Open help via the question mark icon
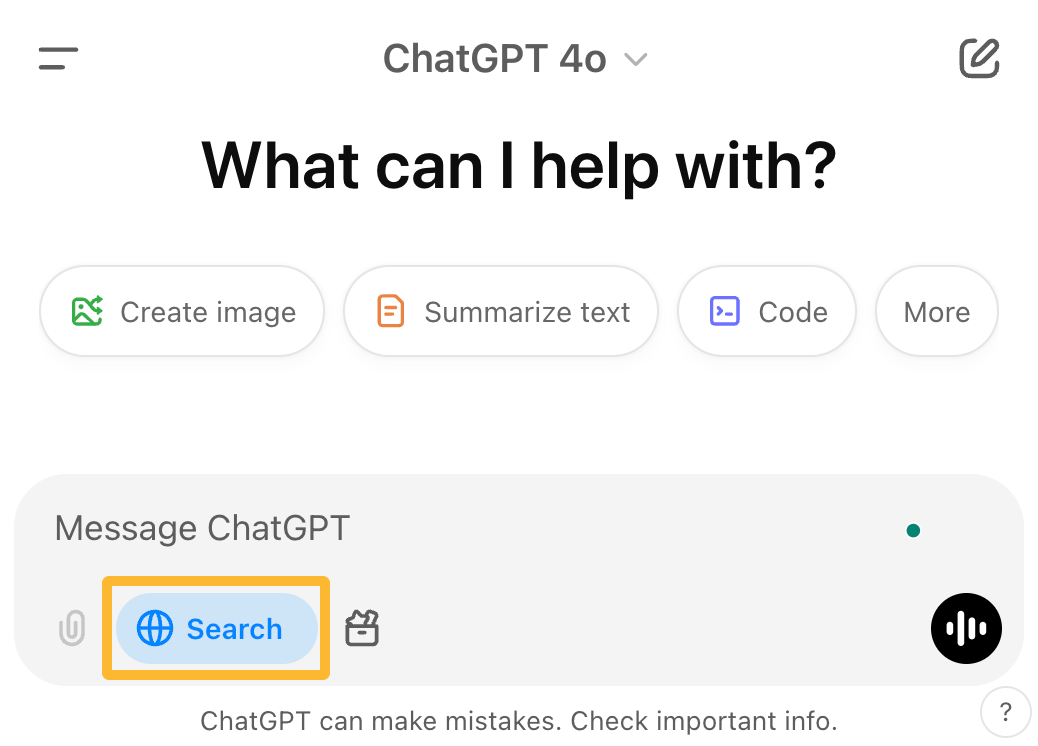Viewport: 1038px width, 746px height. [x=1005, y=712]
